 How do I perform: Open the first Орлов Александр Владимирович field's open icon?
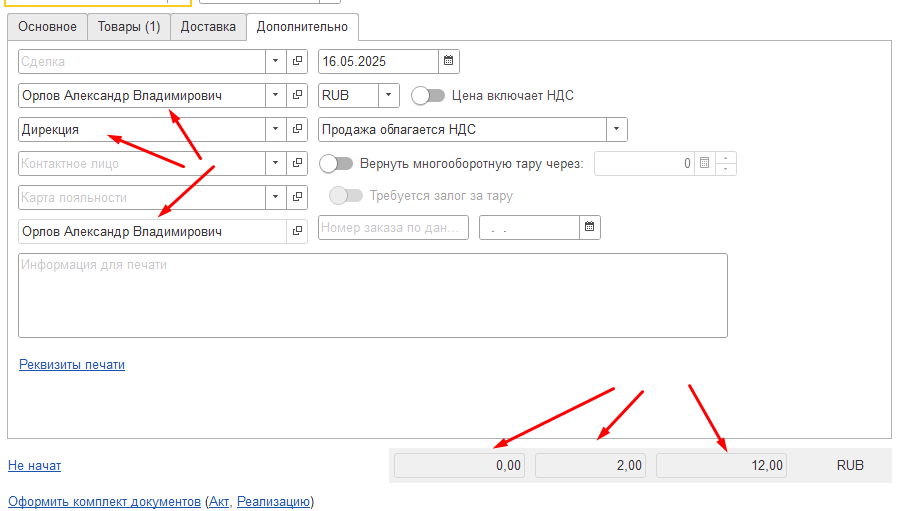click(297, 95)
